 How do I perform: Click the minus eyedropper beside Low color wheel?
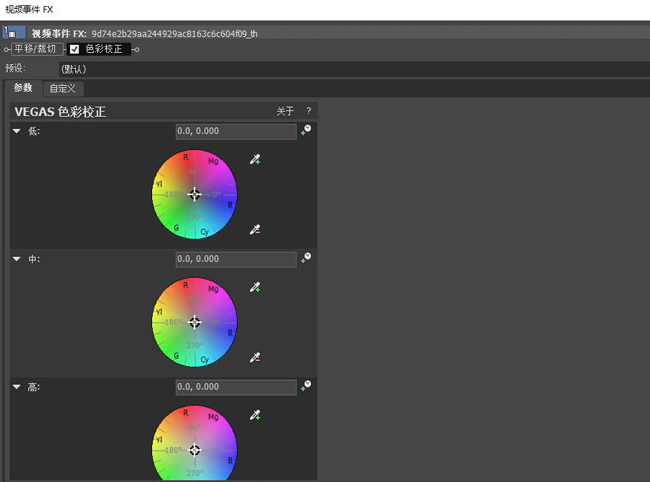255,230
